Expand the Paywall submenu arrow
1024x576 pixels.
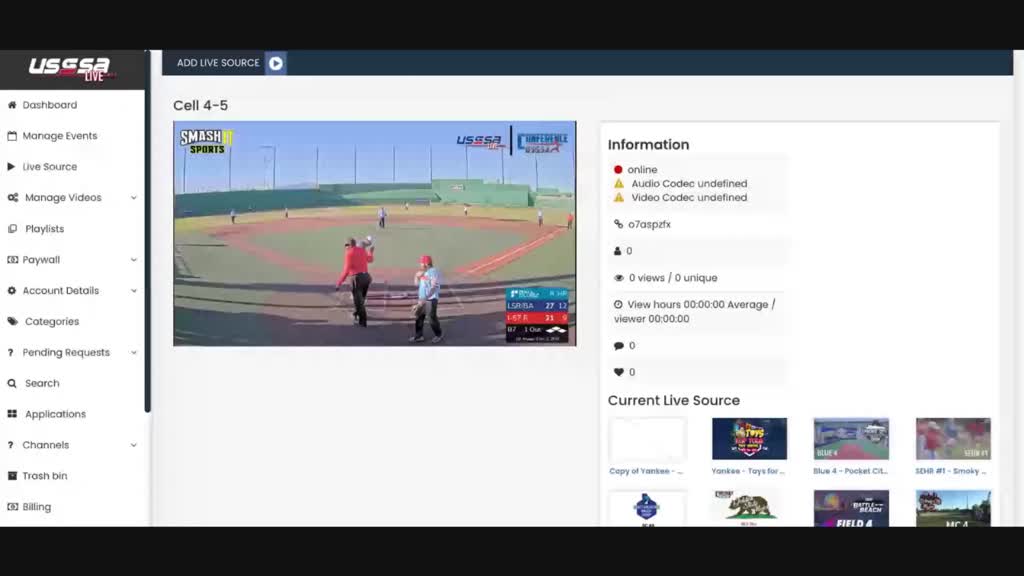point(134,260)
